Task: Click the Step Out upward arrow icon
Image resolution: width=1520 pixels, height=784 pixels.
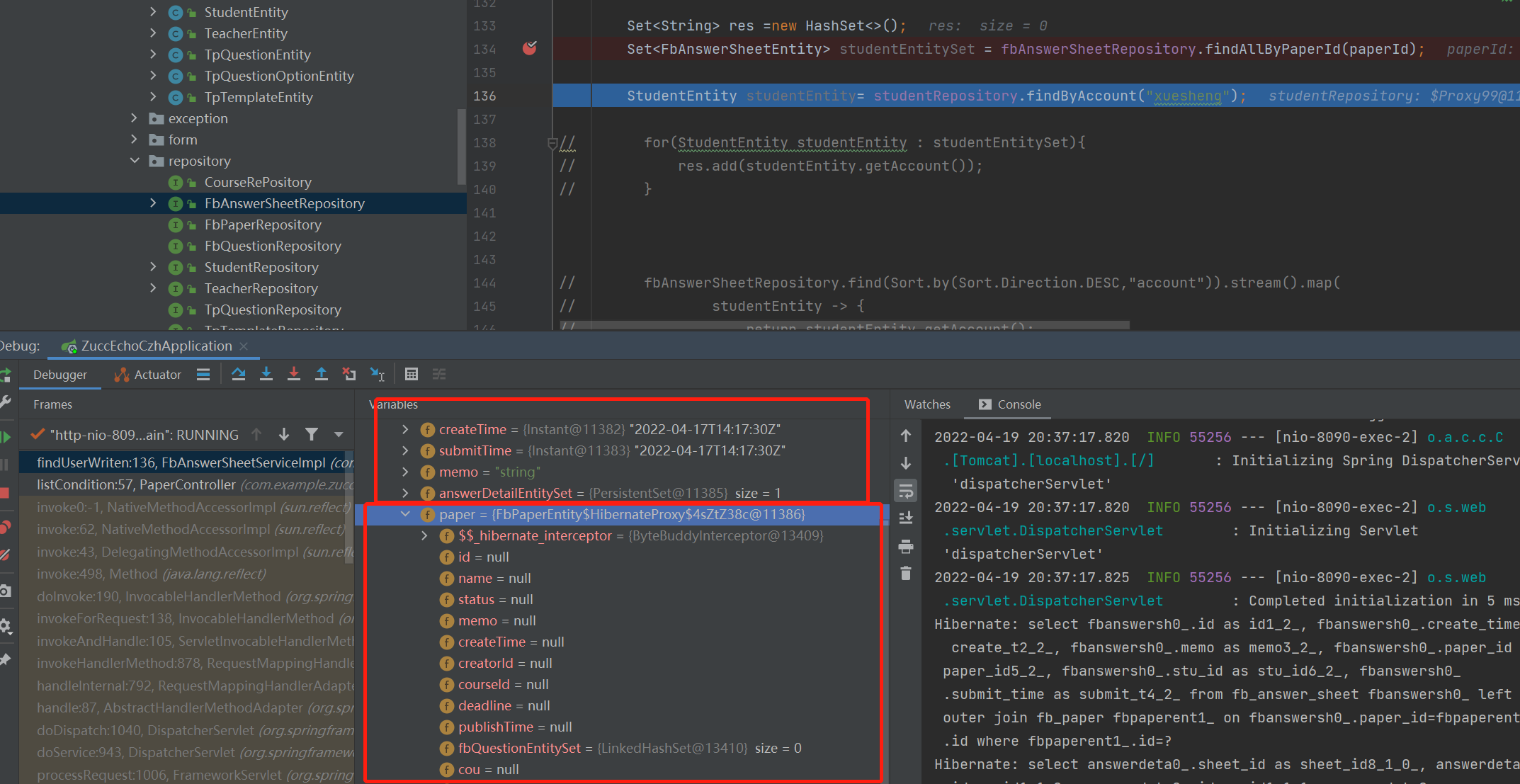Action: (322, 374)
